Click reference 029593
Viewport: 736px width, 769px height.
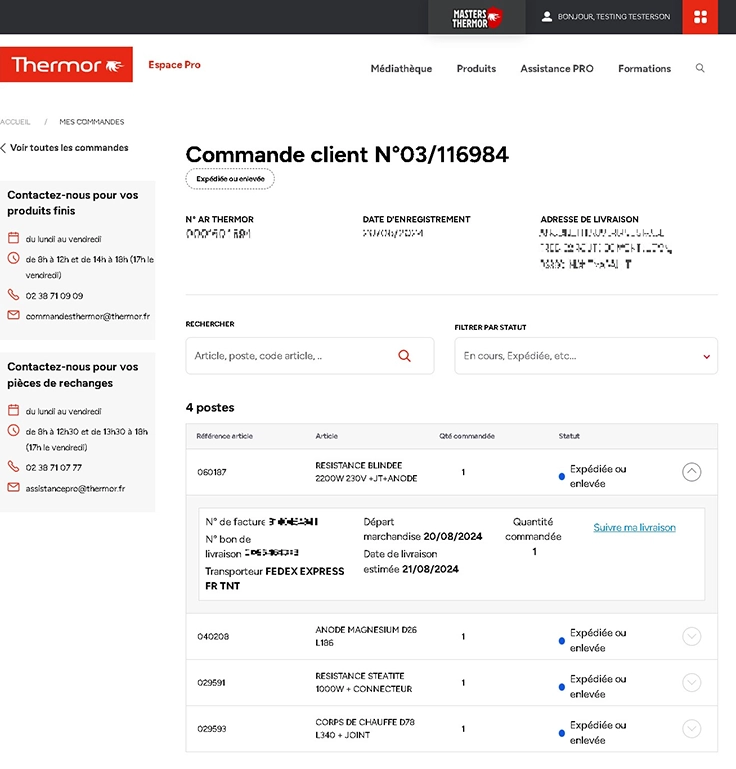[212, 728]
